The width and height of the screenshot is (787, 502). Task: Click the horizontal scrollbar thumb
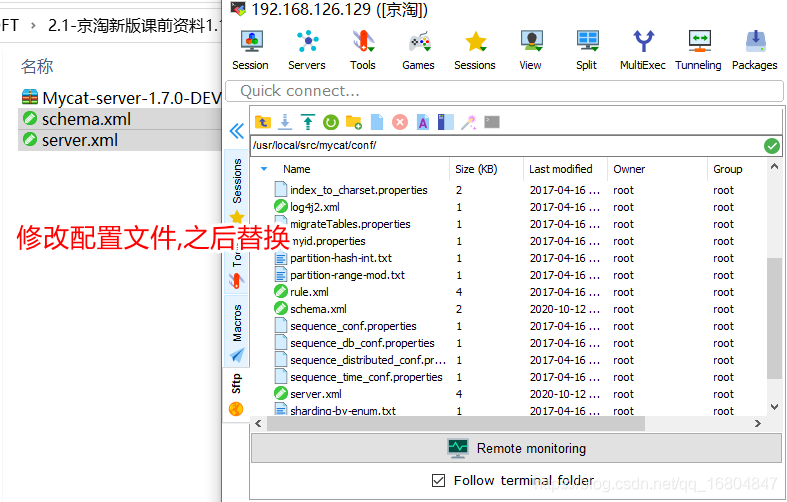pos(456,424)
